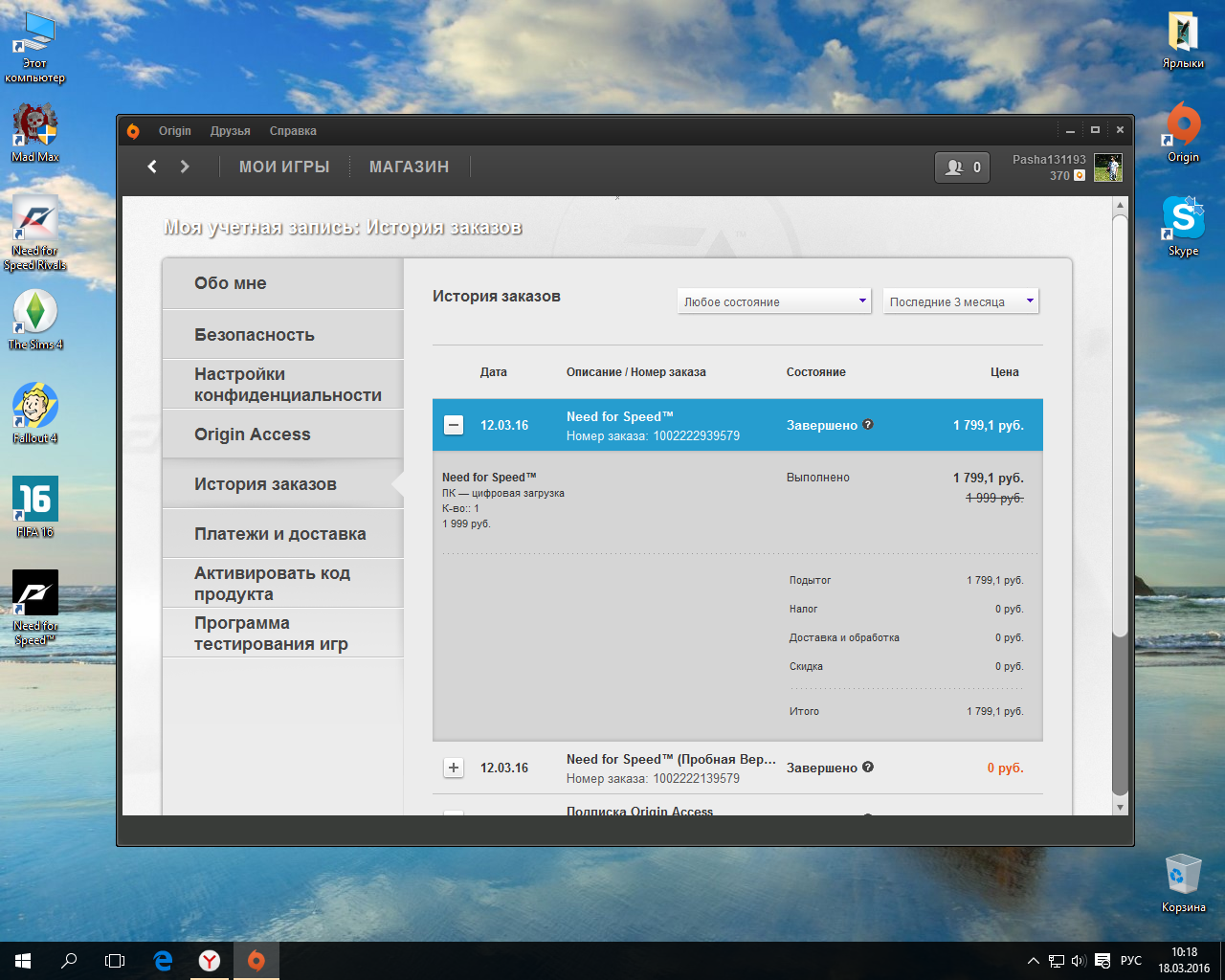The width and height of the screenshot is (1225, 980).
Task: Switch to МАГАЗИН tab
Action: (409, 167)
